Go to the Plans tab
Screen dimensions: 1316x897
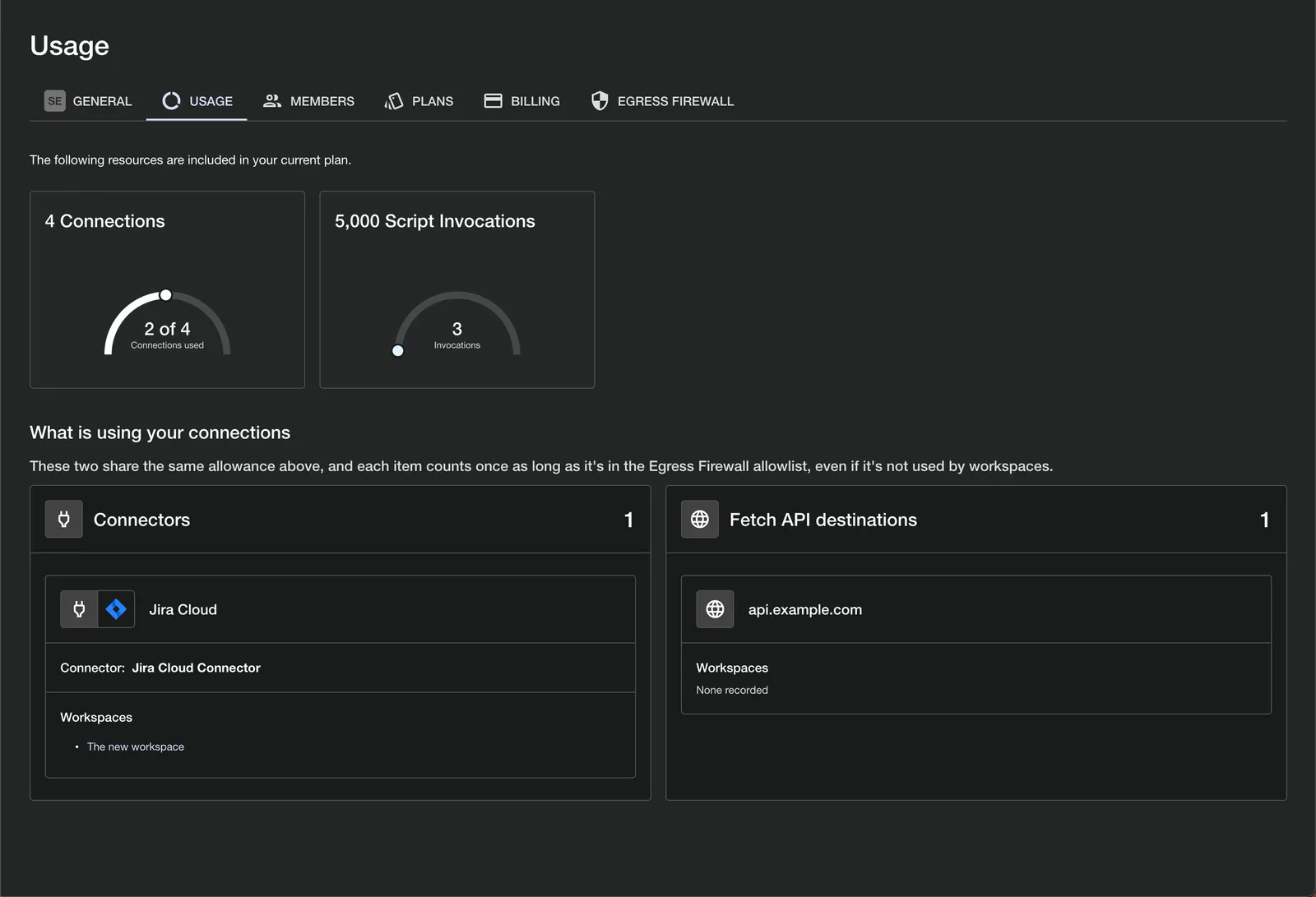419,101
